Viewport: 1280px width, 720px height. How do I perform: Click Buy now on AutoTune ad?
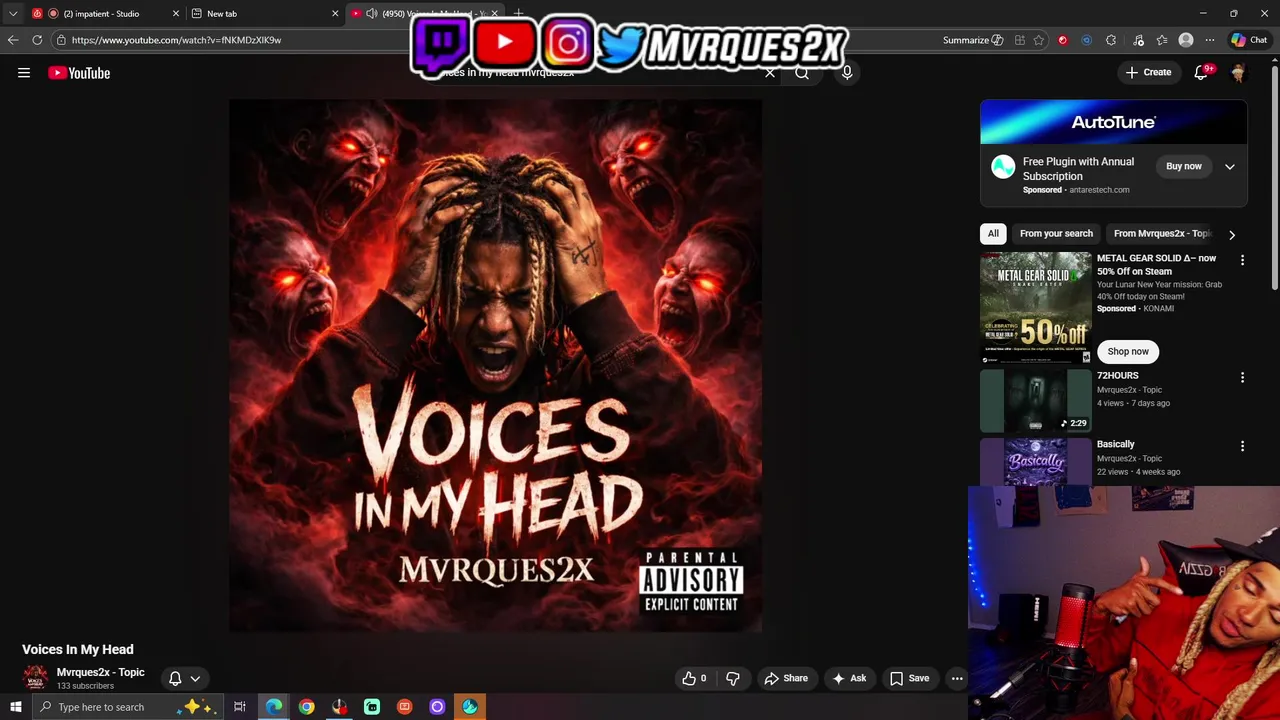click(1184, 166)
